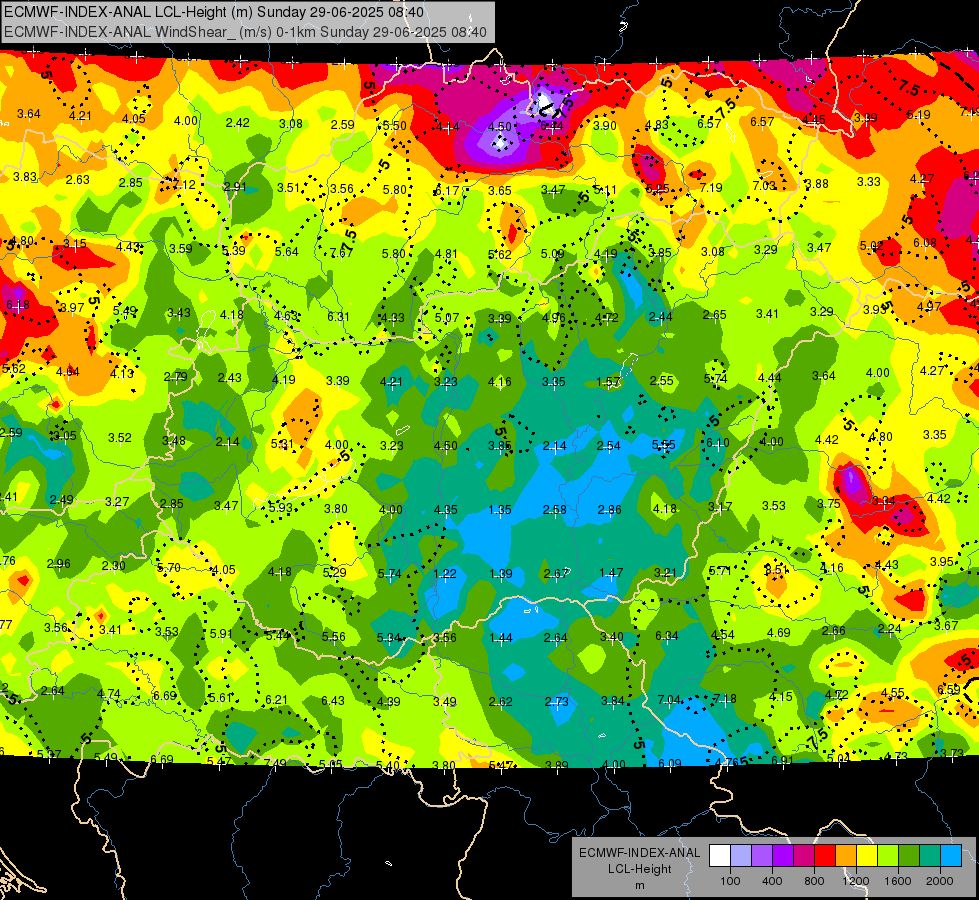Click wind shear value 1.47
The width and height of the screenshot is (979, 900).
pos(611,572)
